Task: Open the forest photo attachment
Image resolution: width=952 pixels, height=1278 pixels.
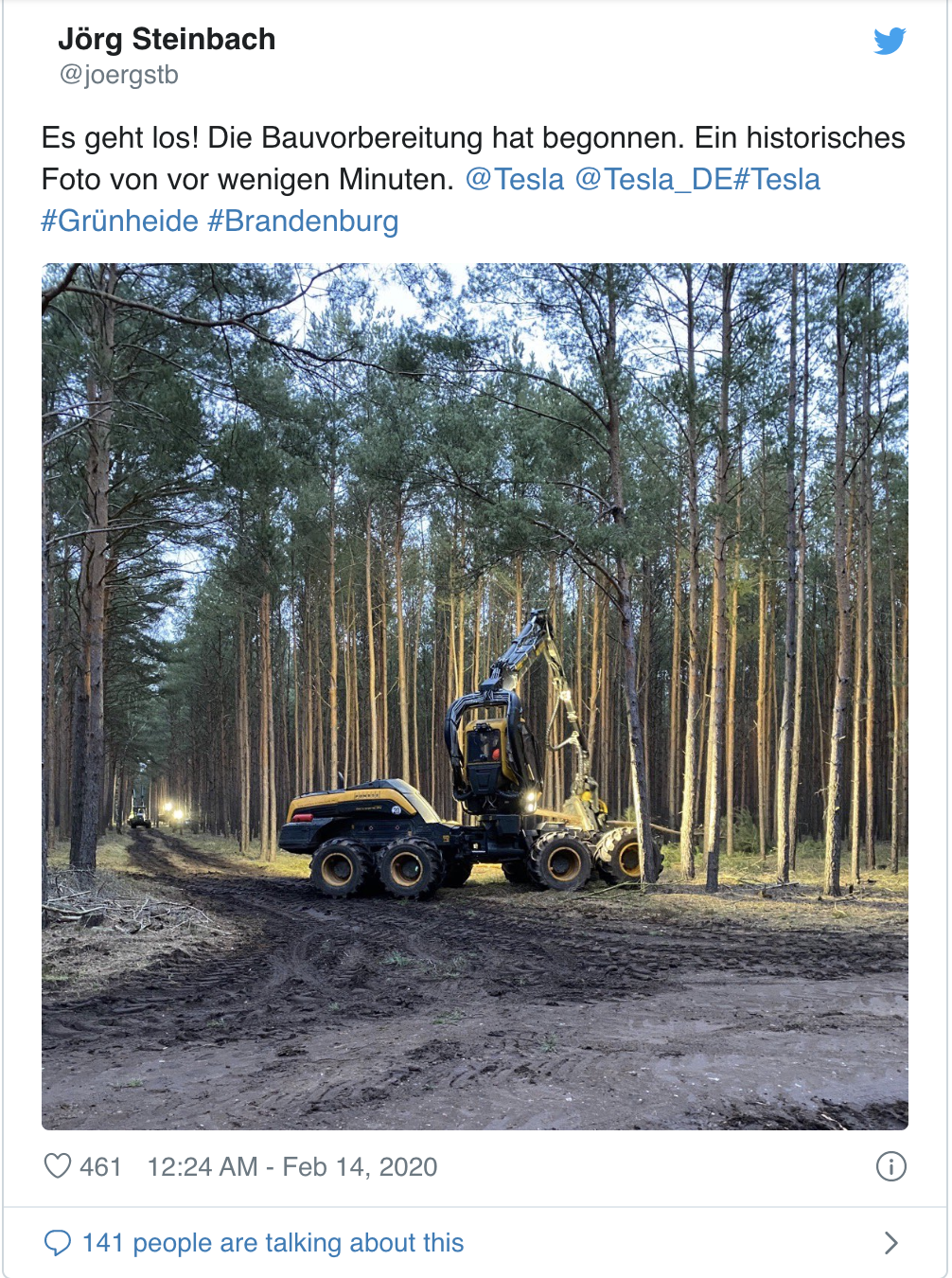Action: [x=475, y=696]
